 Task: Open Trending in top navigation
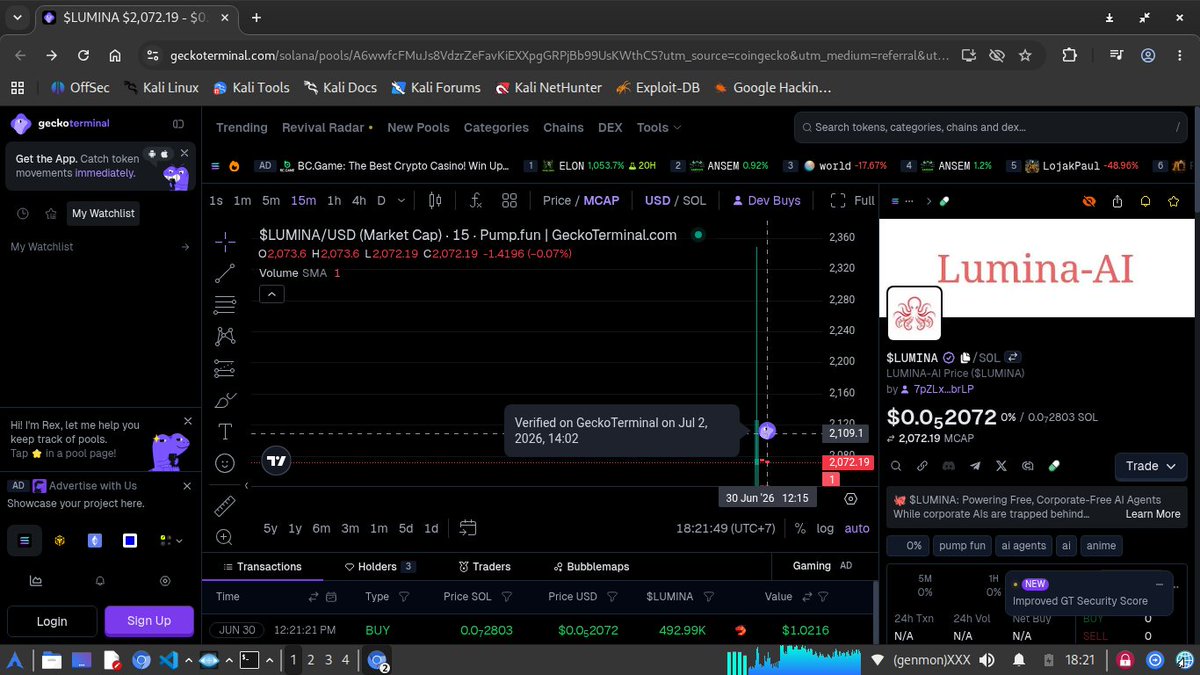pyautogui.click(x=242, y=127)
